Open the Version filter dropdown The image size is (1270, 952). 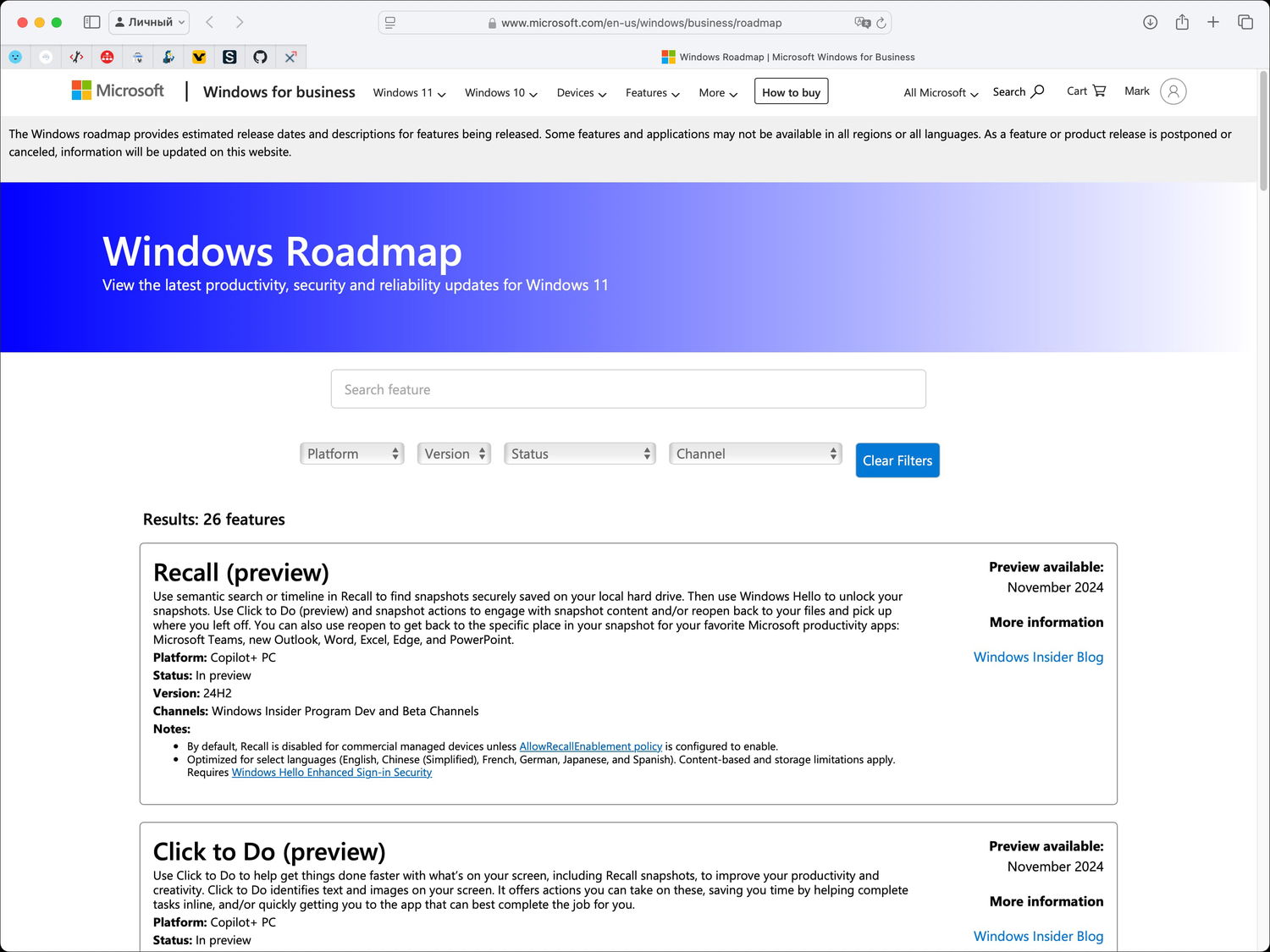point(454,454)
